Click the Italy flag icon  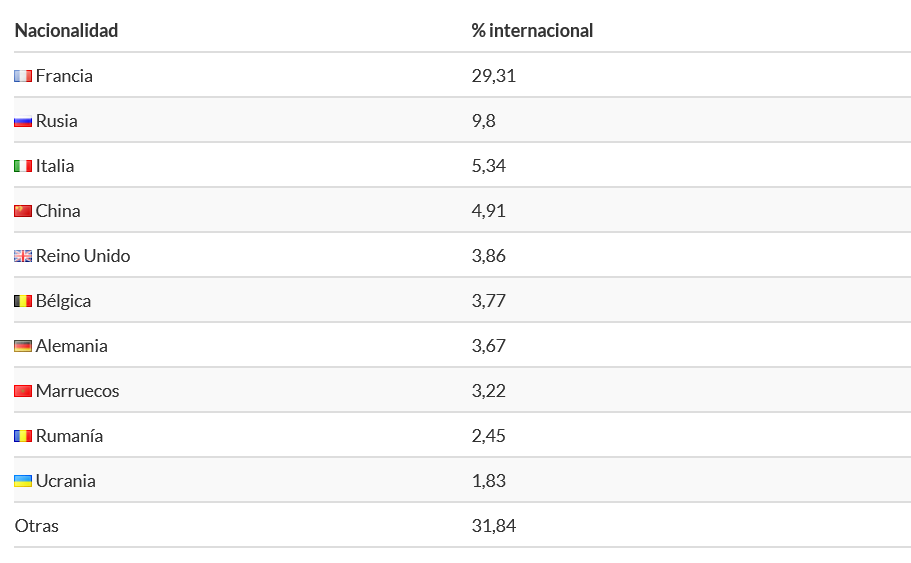(23, 166)
